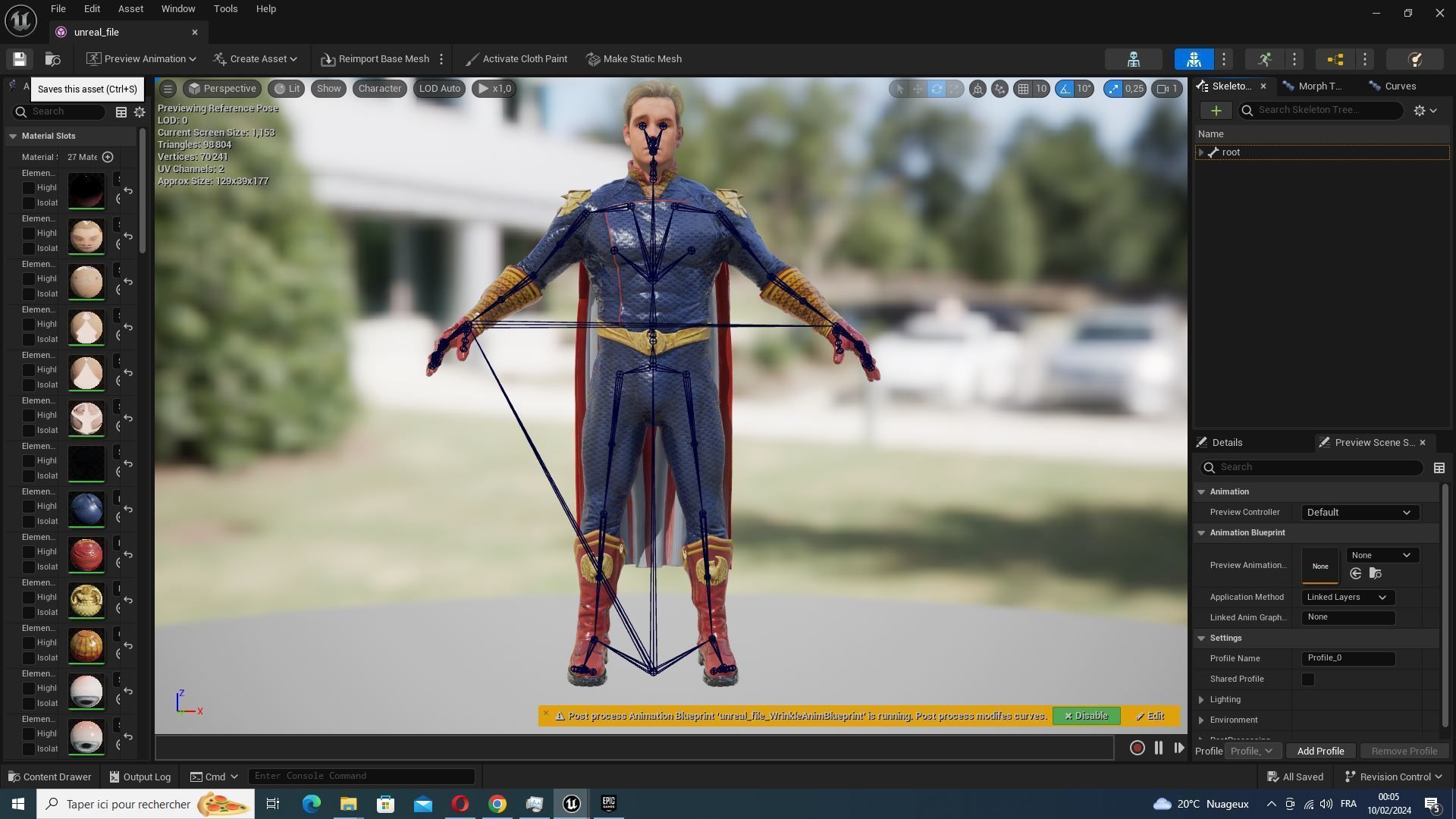Viewport: 1456px width, 819px height.
Task: Select the viewport translate (move) tool
Action: pyautogui.click(x=918, y=89)
